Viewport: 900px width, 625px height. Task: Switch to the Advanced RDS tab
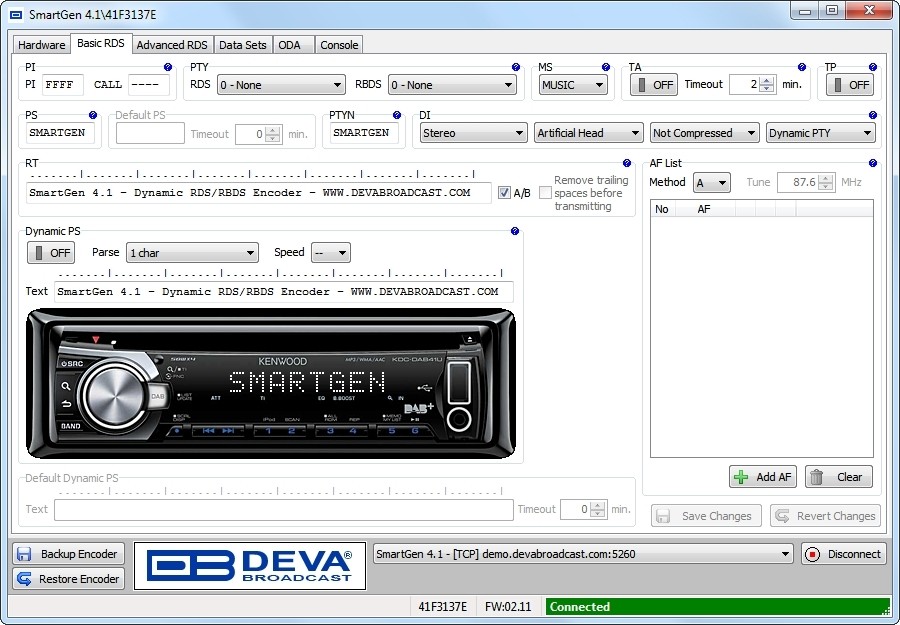(x=172, y=45)
